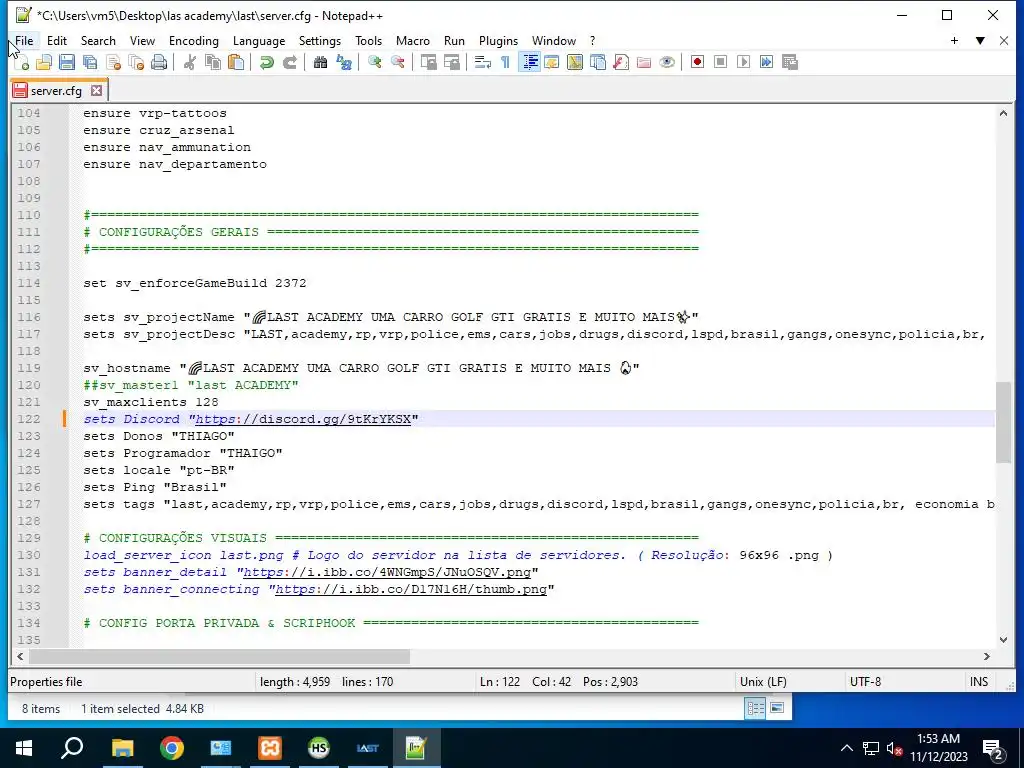Click the Paste clipboard icon
This screenshot has width=1024, height=768.
click(236, 62)
